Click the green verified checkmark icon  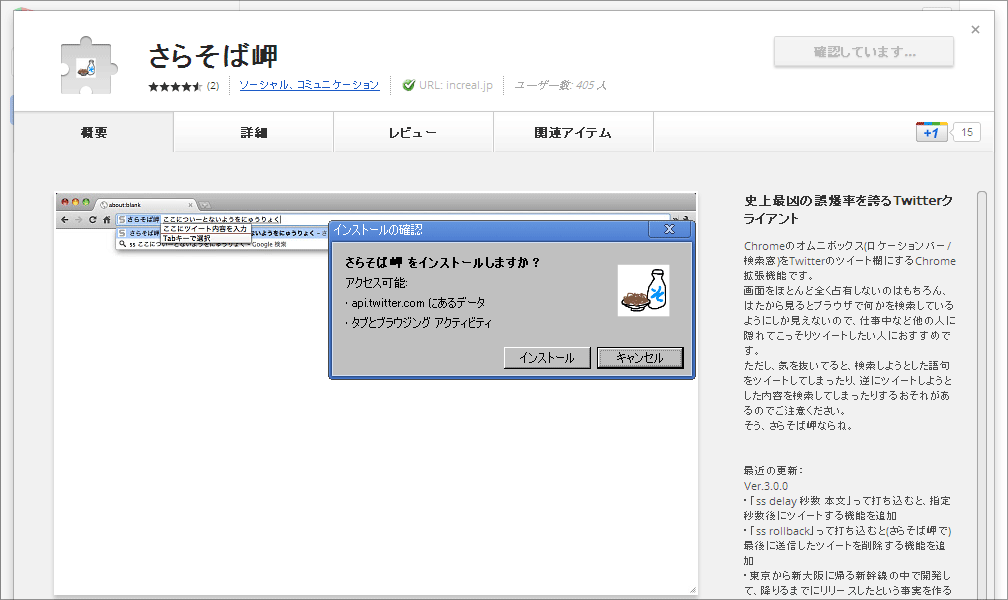pyautogui.click(x=408, y=85)
